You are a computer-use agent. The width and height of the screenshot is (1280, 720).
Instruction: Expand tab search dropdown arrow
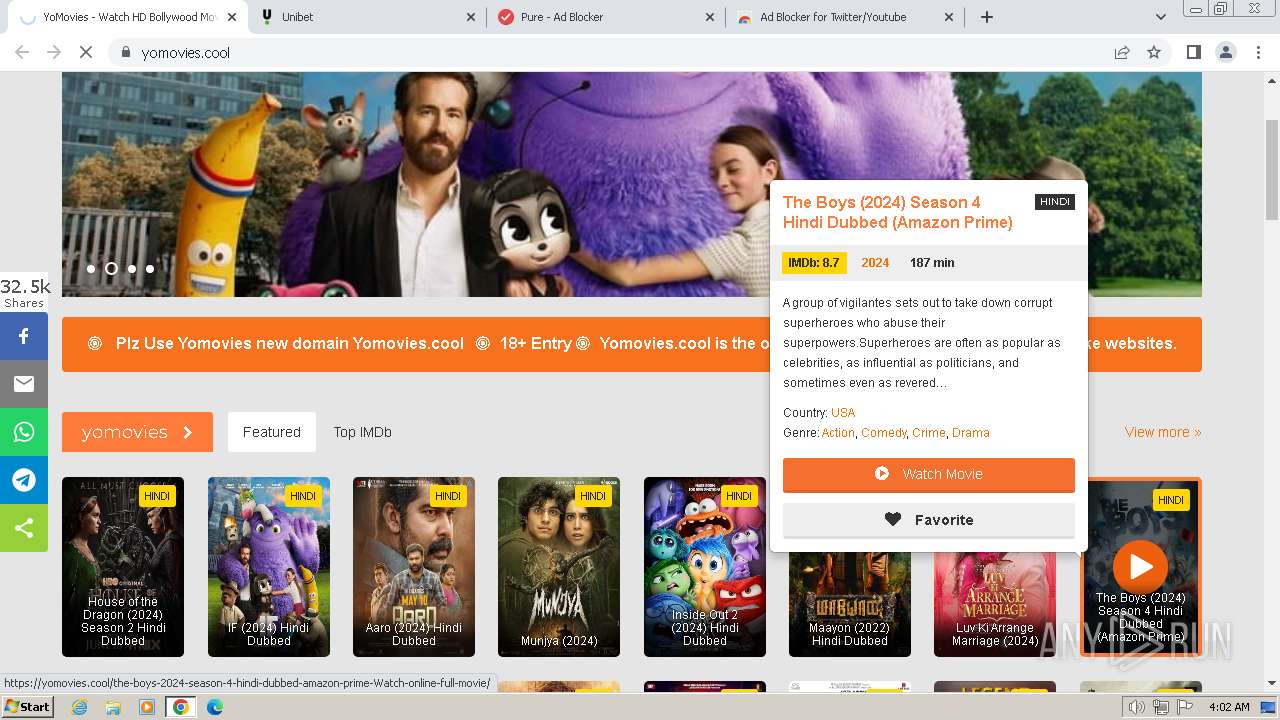(1160, 17)
